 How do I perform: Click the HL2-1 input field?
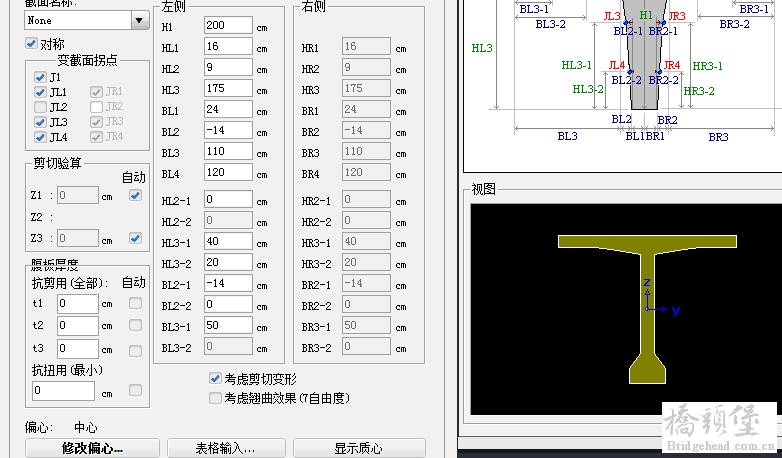point(228,199)
